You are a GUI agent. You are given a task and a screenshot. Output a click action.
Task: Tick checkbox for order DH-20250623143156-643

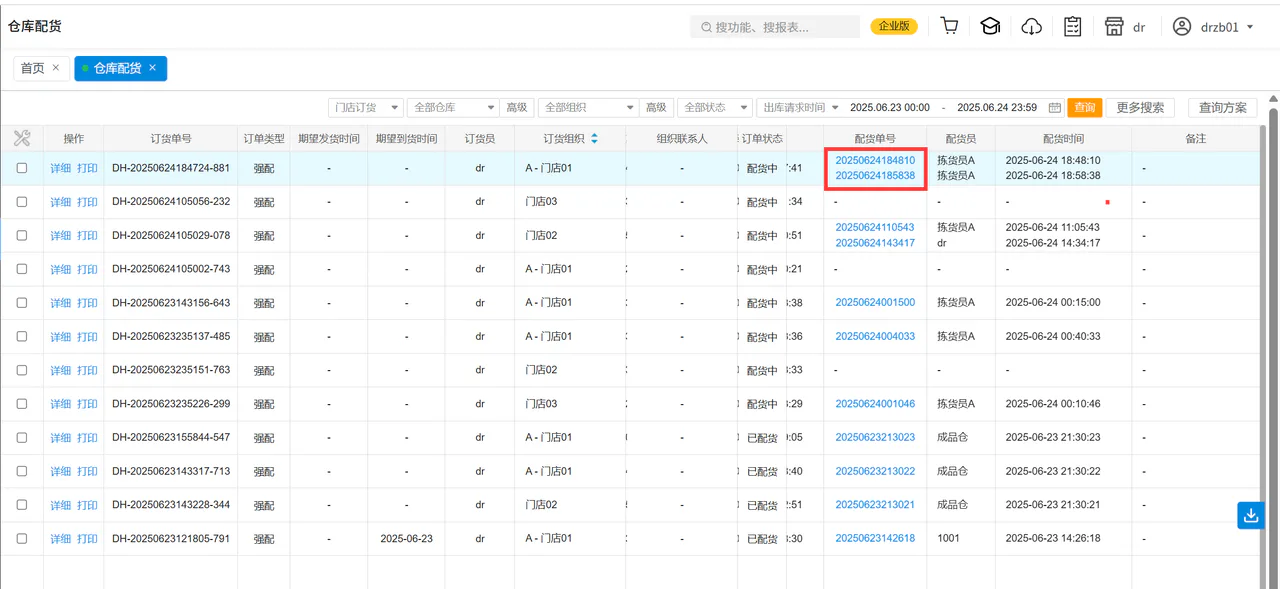(x=22, y=303)
